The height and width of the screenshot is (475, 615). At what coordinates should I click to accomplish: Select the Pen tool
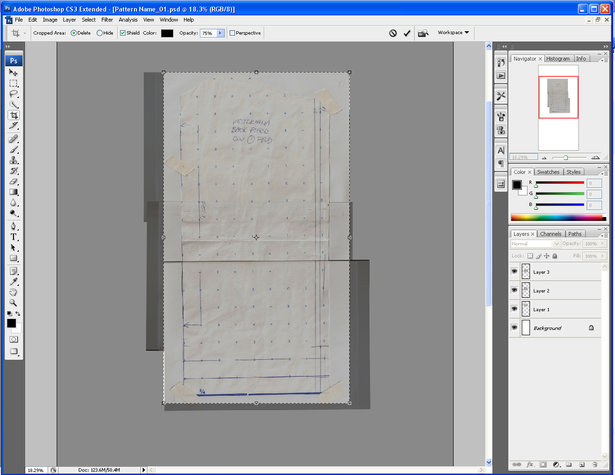[13, 226]
